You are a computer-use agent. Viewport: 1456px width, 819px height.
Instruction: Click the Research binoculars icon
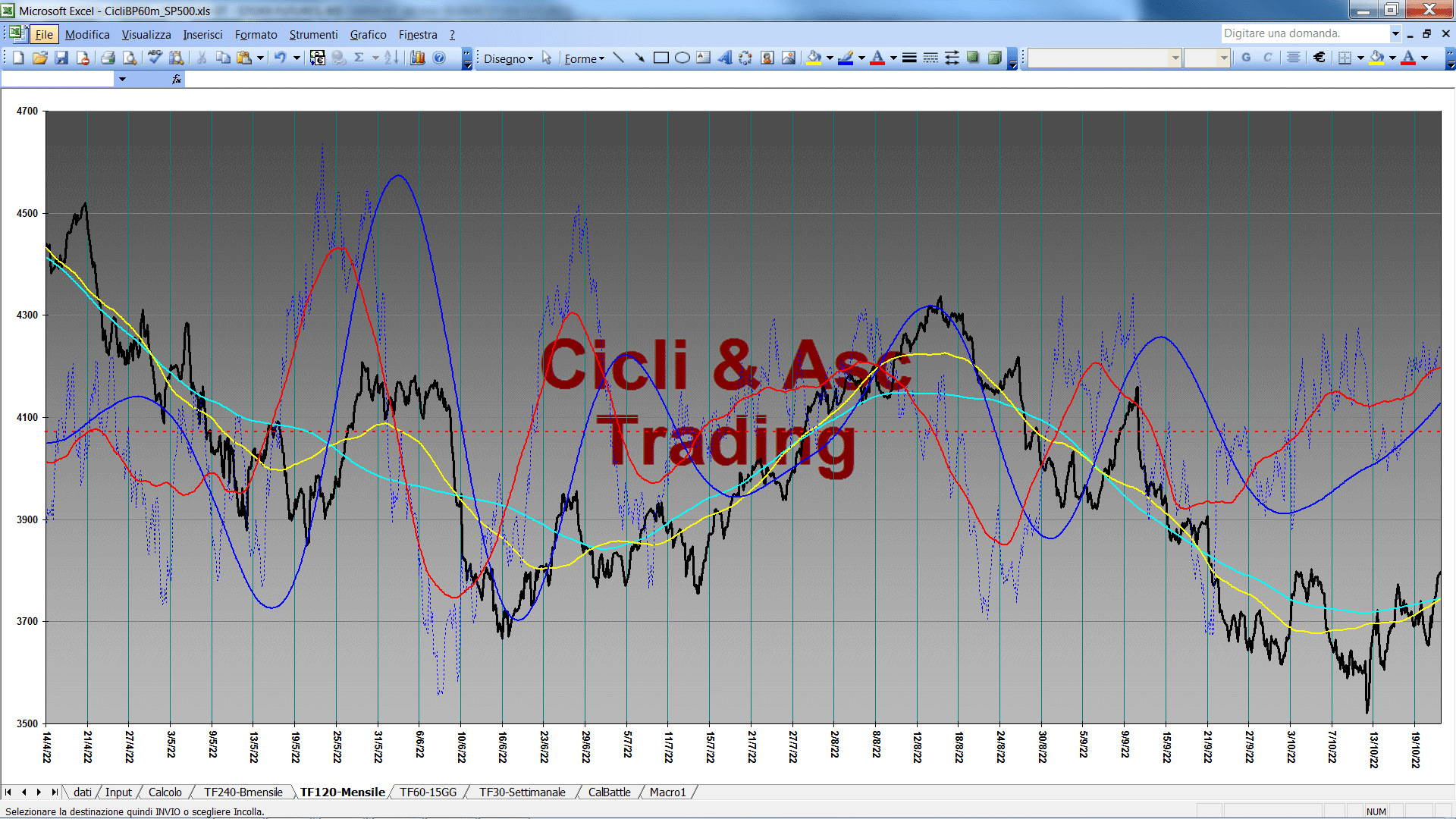pyautogui.click(x=177, y=58)
